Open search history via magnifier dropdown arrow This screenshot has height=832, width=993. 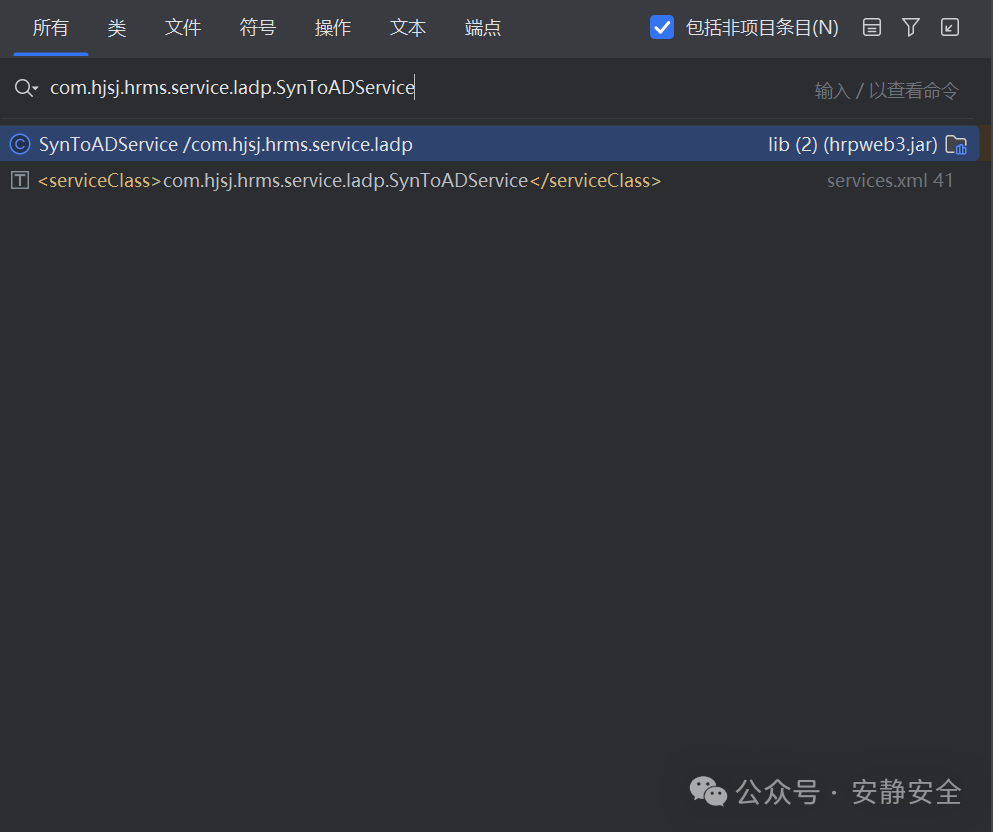click(32, 88)
